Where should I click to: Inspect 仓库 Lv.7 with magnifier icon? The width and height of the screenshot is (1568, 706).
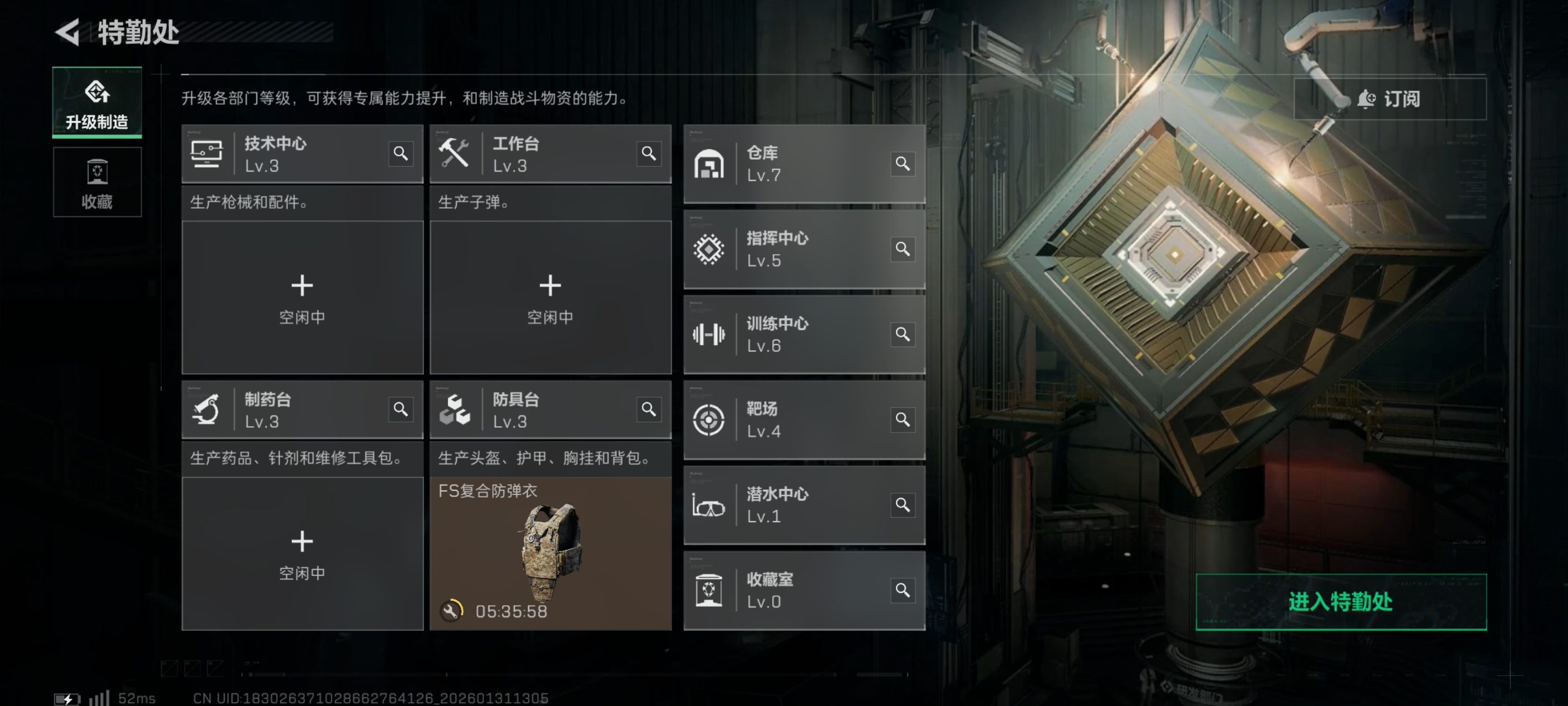[x=903, y=163]
